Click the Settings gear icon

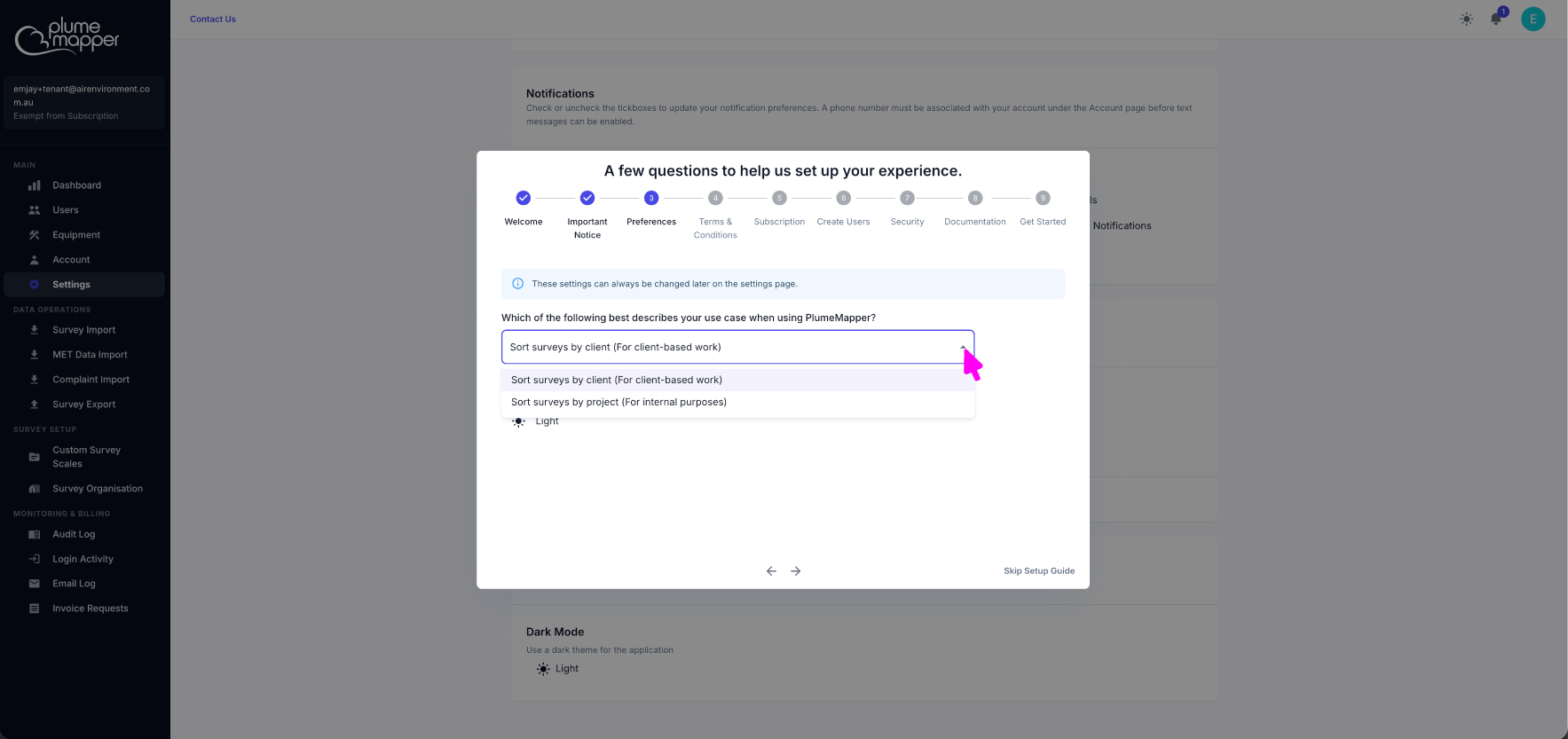35,285
